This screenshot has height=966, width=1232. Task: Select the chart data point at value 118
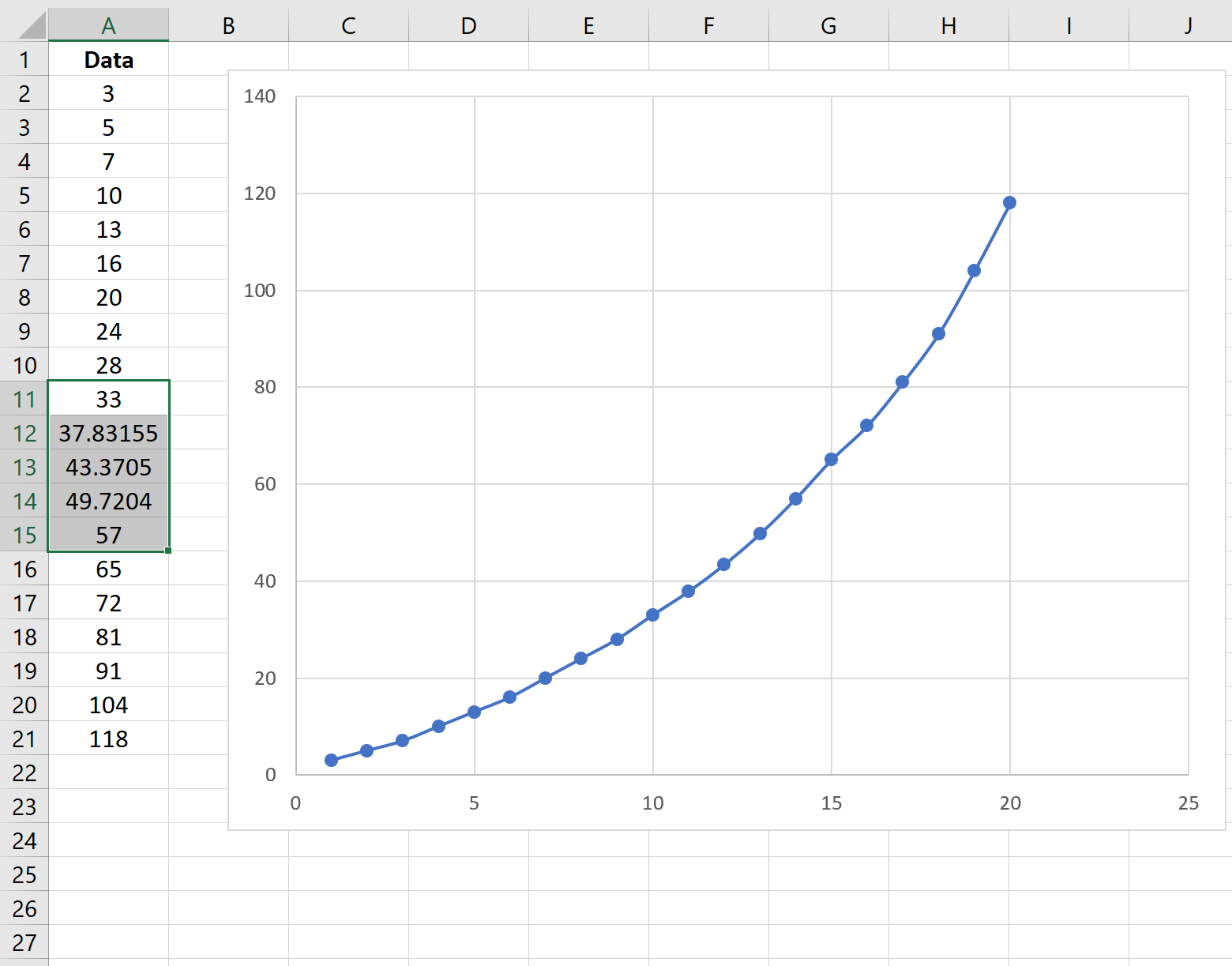(1009, 202)
